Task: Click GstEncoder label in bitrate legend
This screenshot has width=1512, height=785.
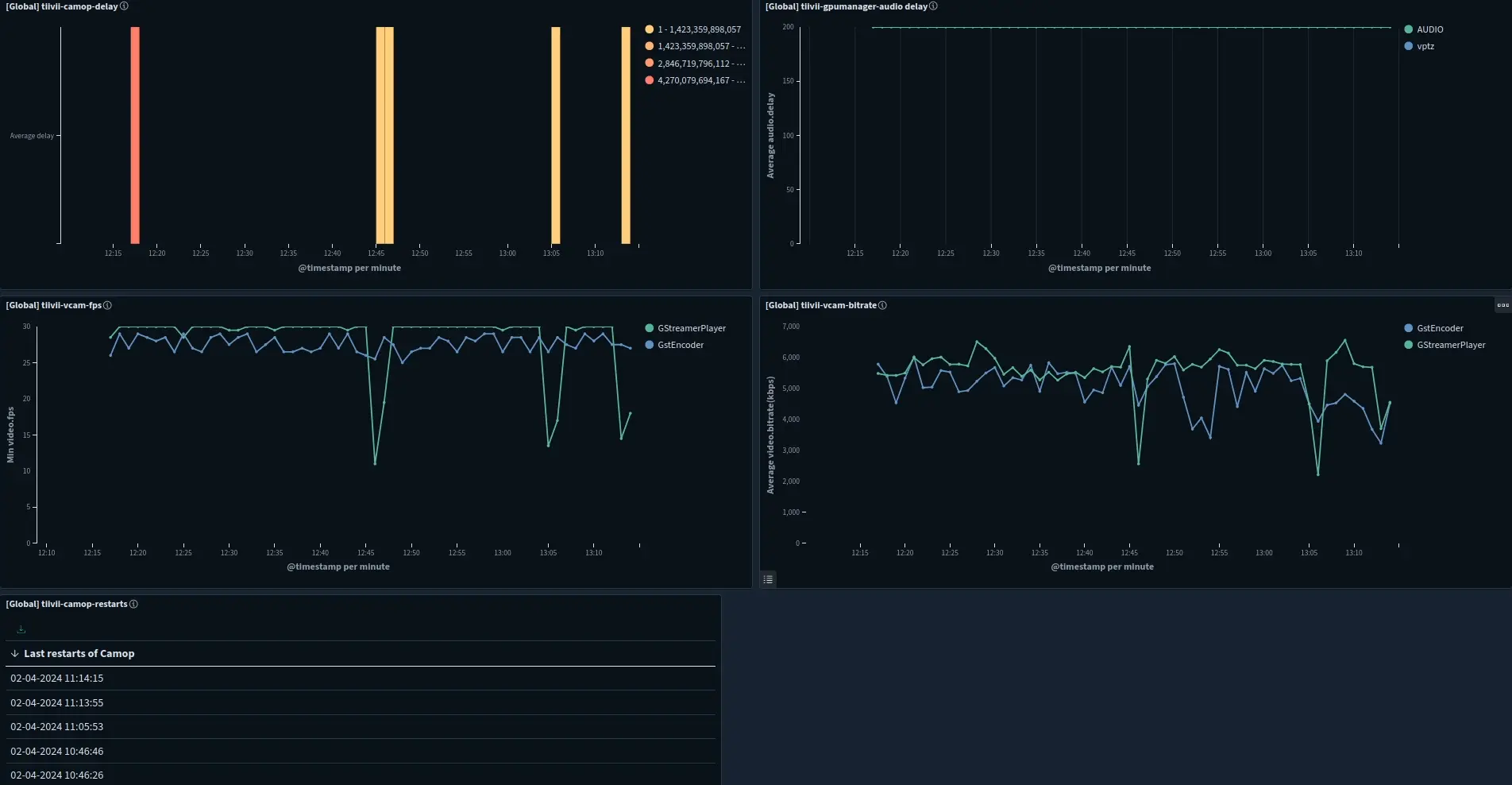Action: point(1440,328)
